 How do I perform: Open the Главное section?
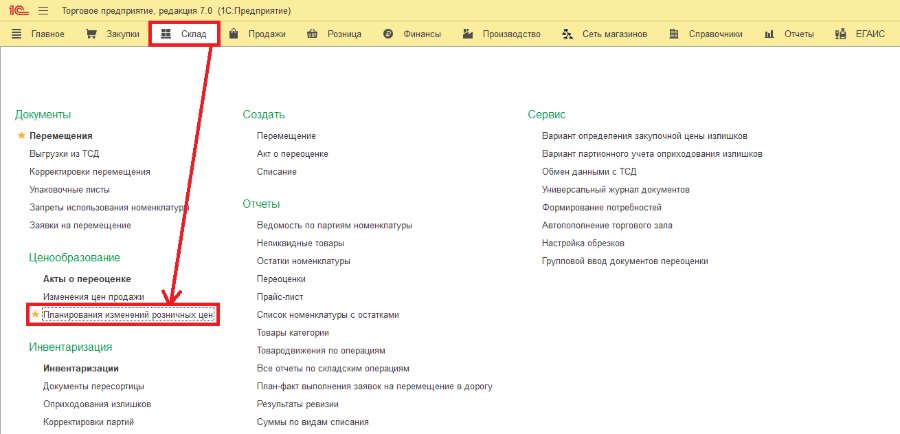(48, 34)
